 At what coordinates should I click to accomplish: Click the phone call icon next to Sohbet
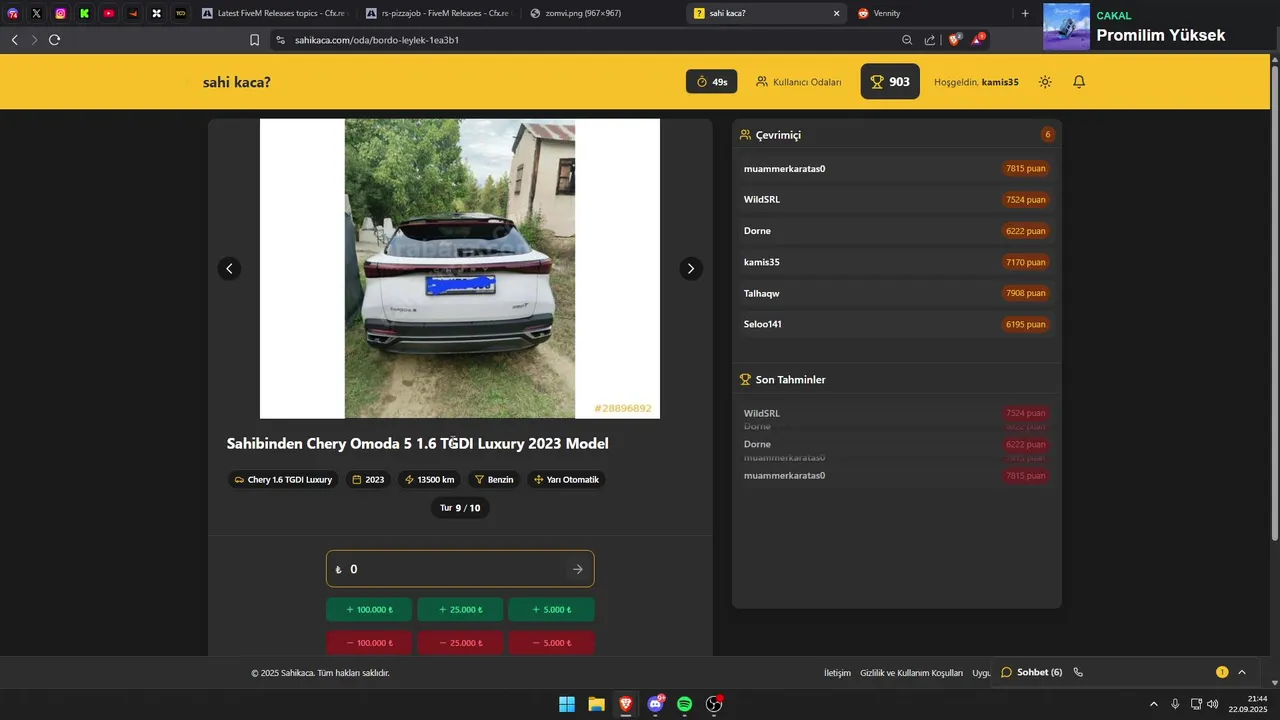[x=1078, y=672]
